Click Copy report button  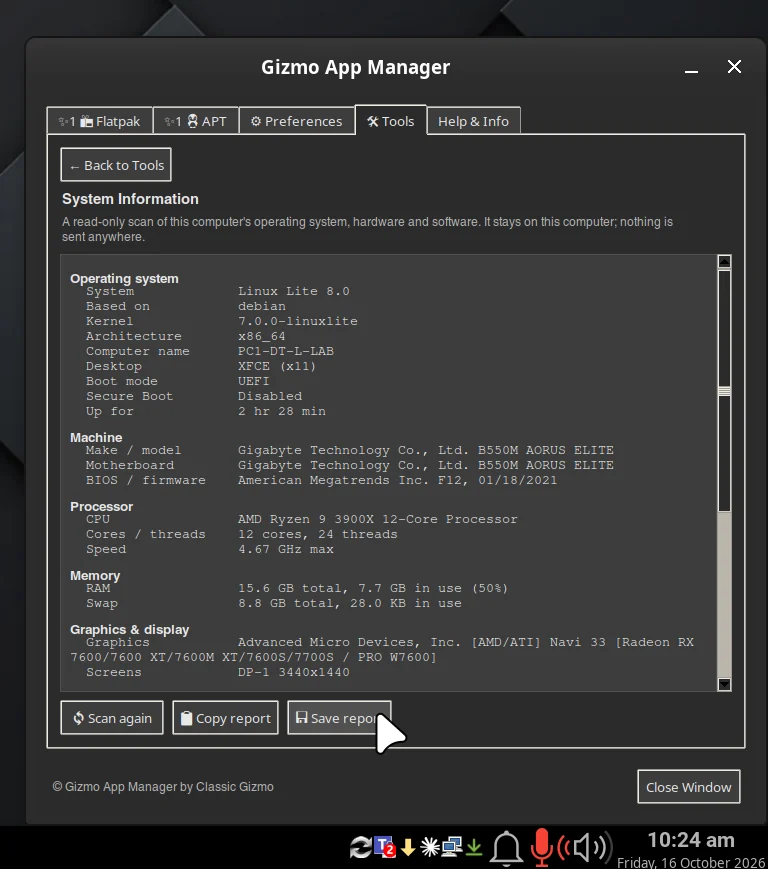[x=226, y=718]
